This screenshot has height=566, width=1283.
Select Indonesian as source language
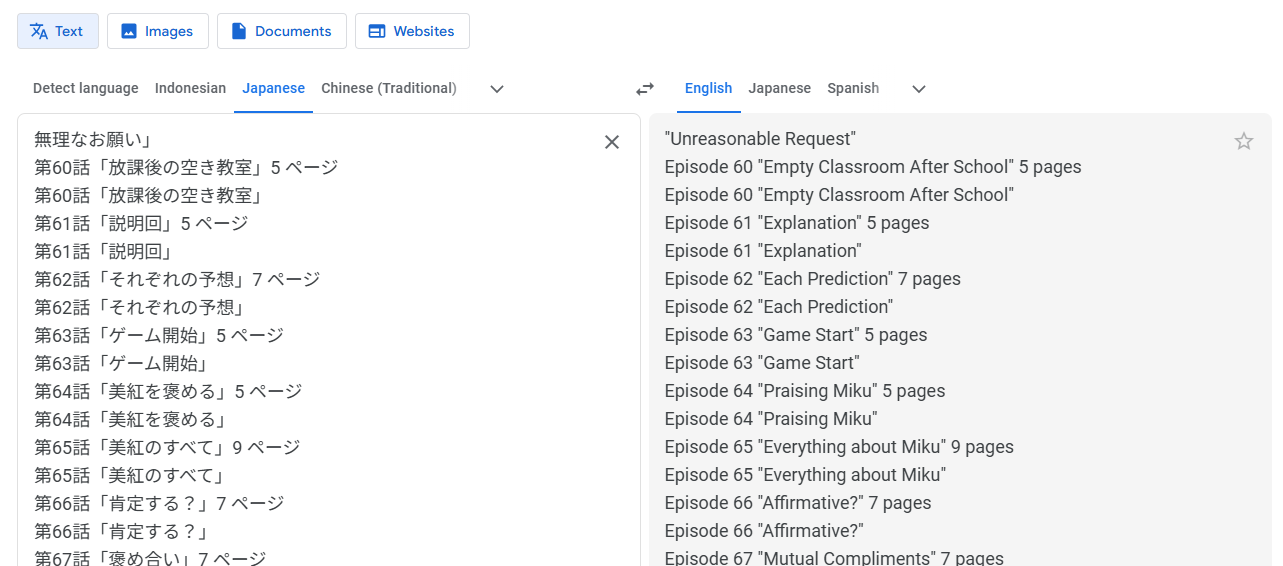[190, 88]
